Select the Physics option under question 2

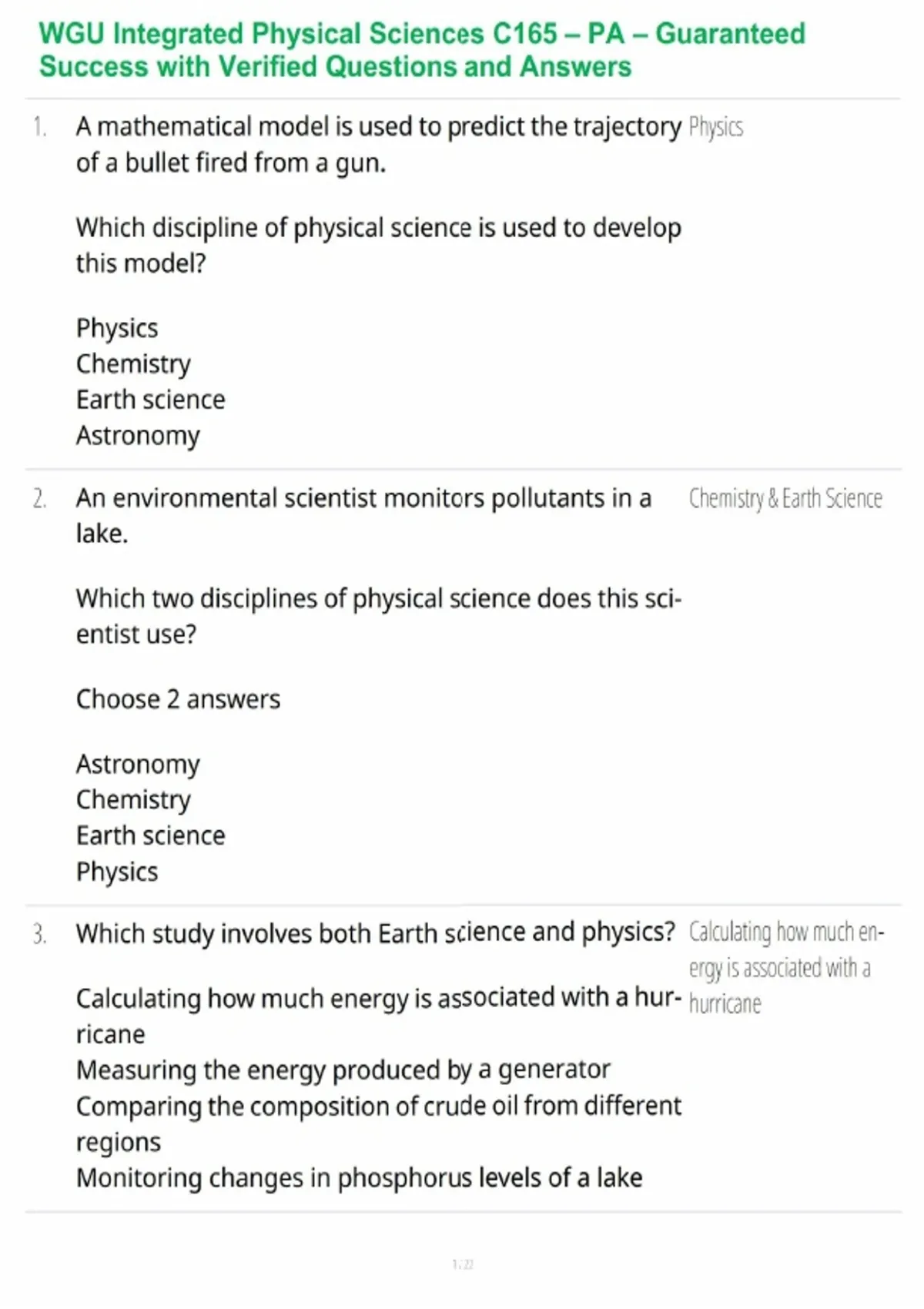pyautogui.click(x=117, y=872)
